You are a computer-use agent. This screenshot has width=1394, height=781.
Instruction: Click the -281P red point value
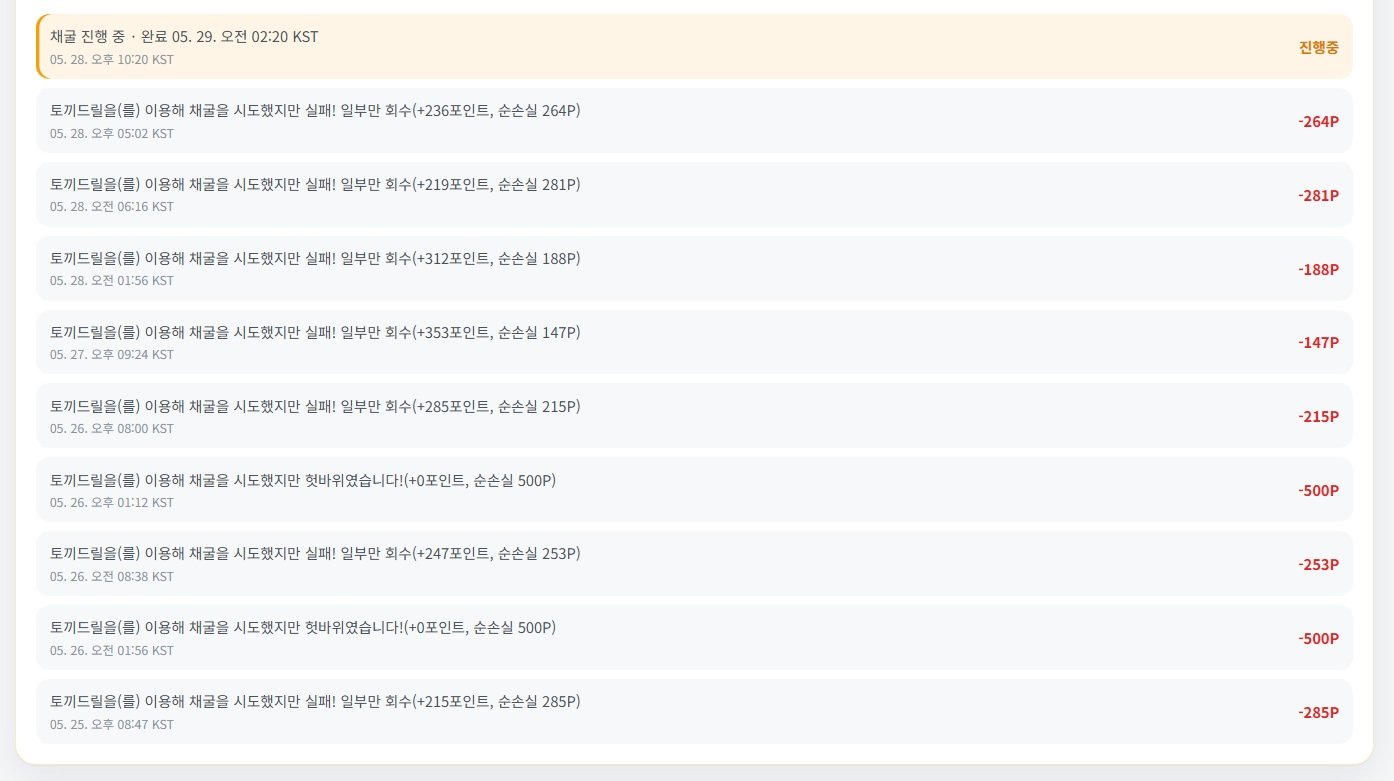(1318, 195)
